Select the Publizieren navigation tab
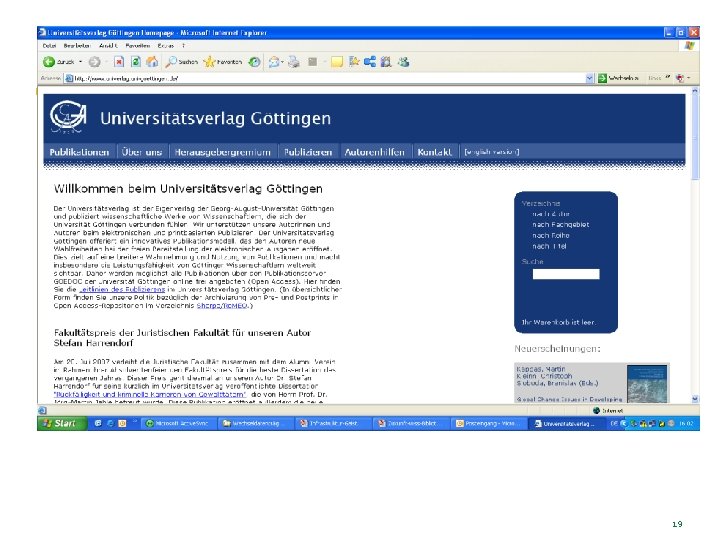Viewport: 720px width, 540px height. coord(308,152)
